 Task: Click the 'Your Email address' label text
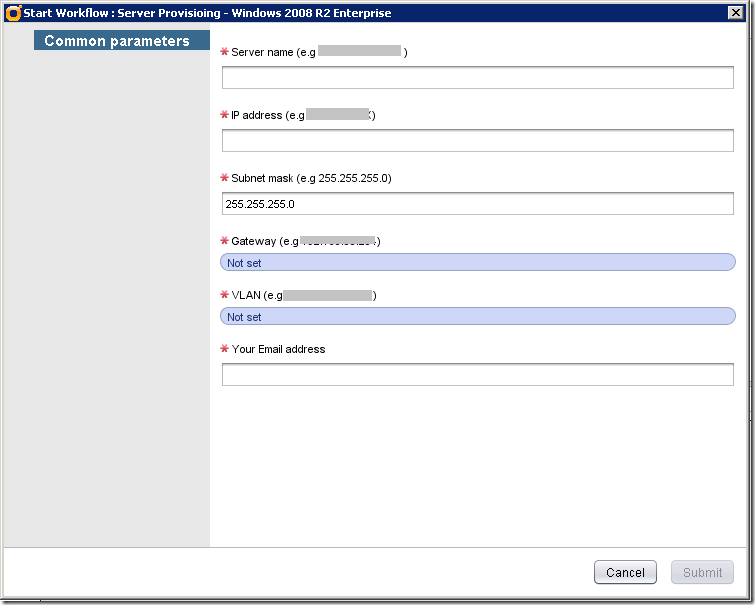tap(278, 349)
